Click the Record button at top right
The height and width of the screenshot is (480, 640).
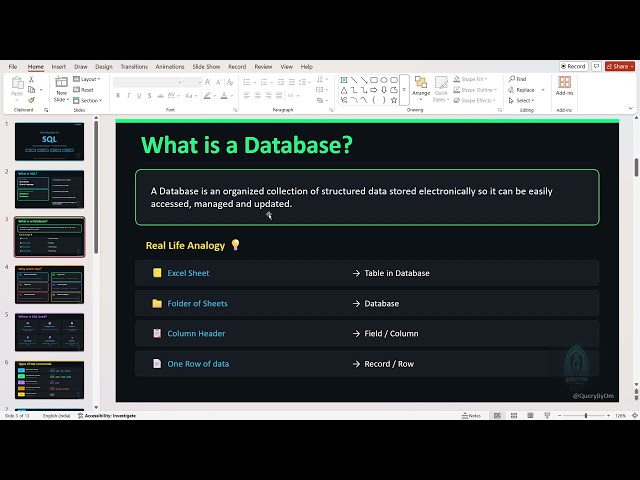click(x=573, y=66)
